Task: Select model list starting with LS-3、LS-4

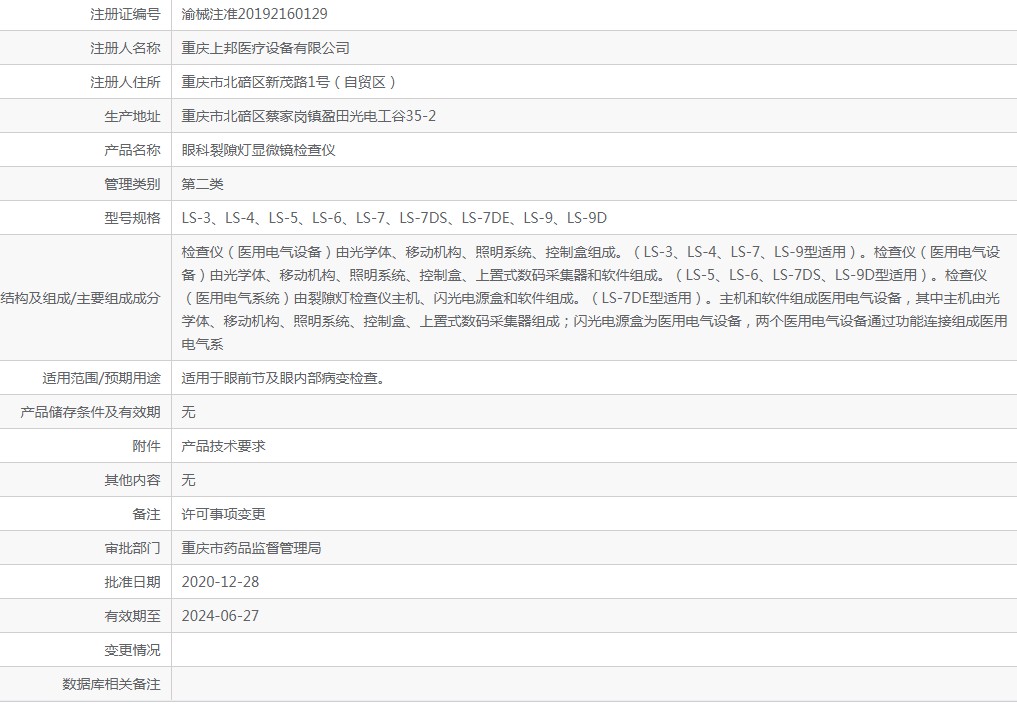Action: pos(394,218)
